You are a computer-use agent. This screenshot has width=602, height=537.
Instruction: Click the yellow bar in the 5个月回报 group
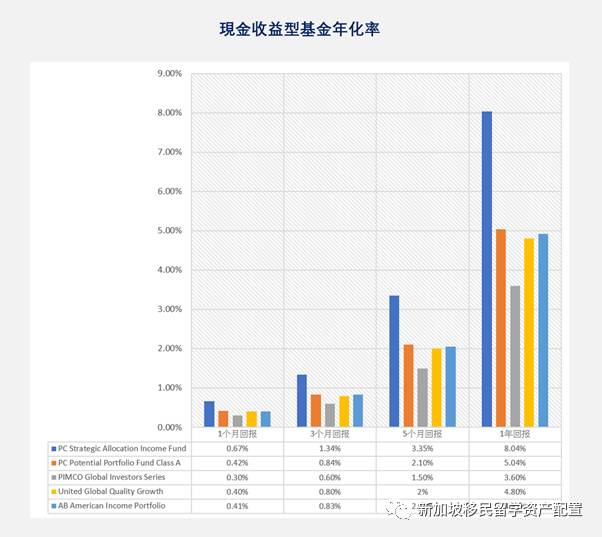point(437,388)
